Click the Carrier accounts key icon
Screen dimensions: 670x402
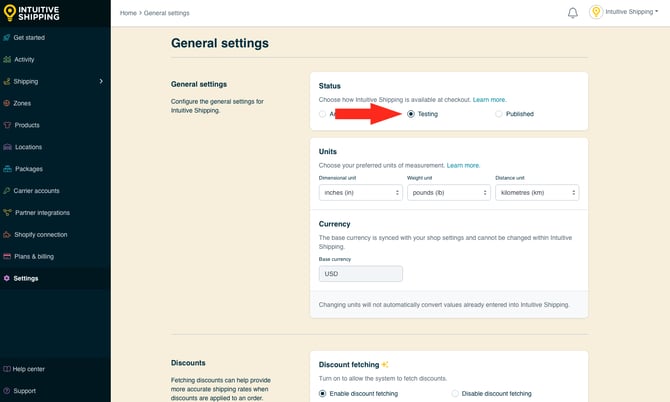[7, 191]
